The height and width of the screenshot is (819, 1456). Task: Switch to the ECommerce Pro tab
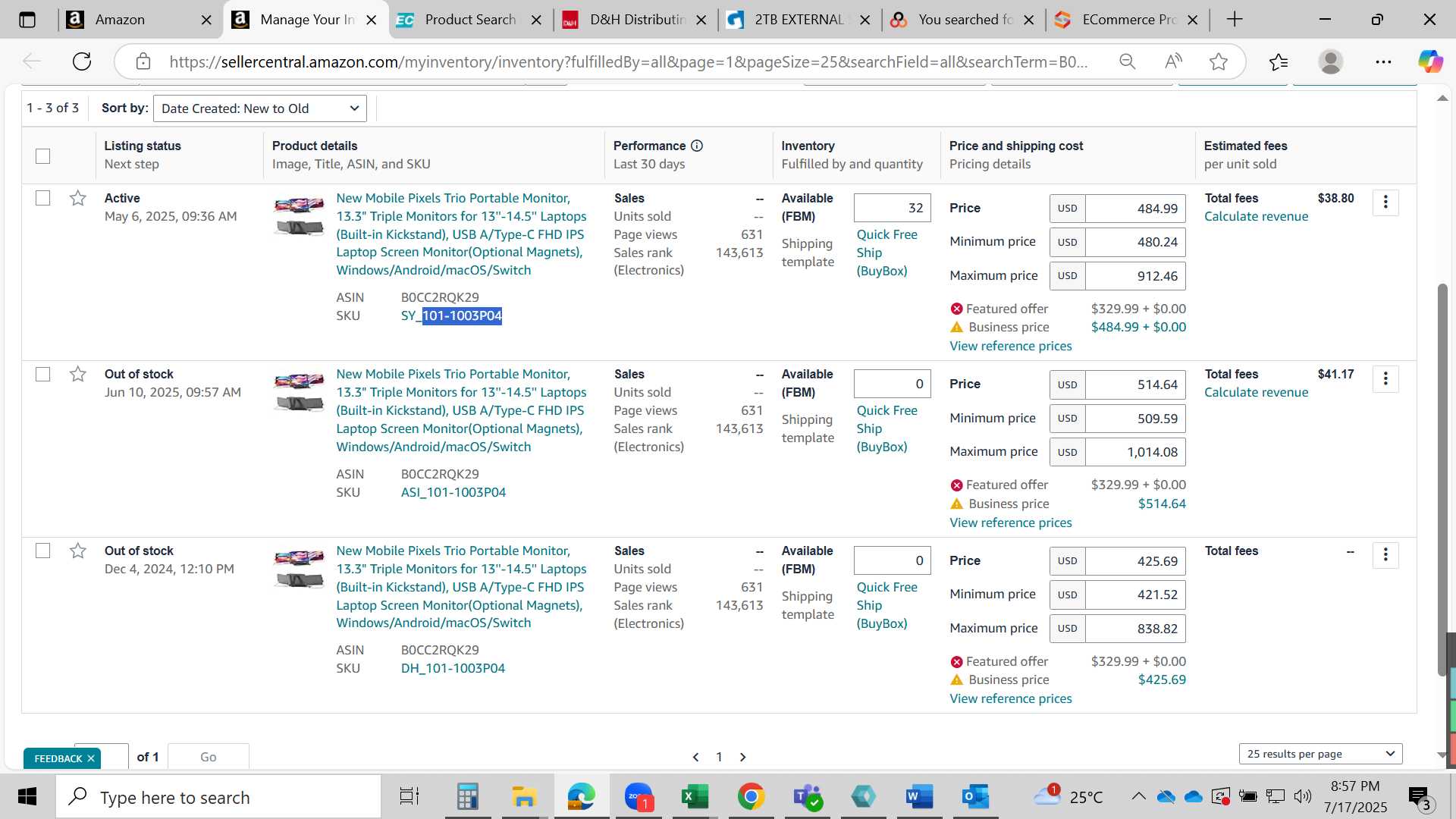1128,20
